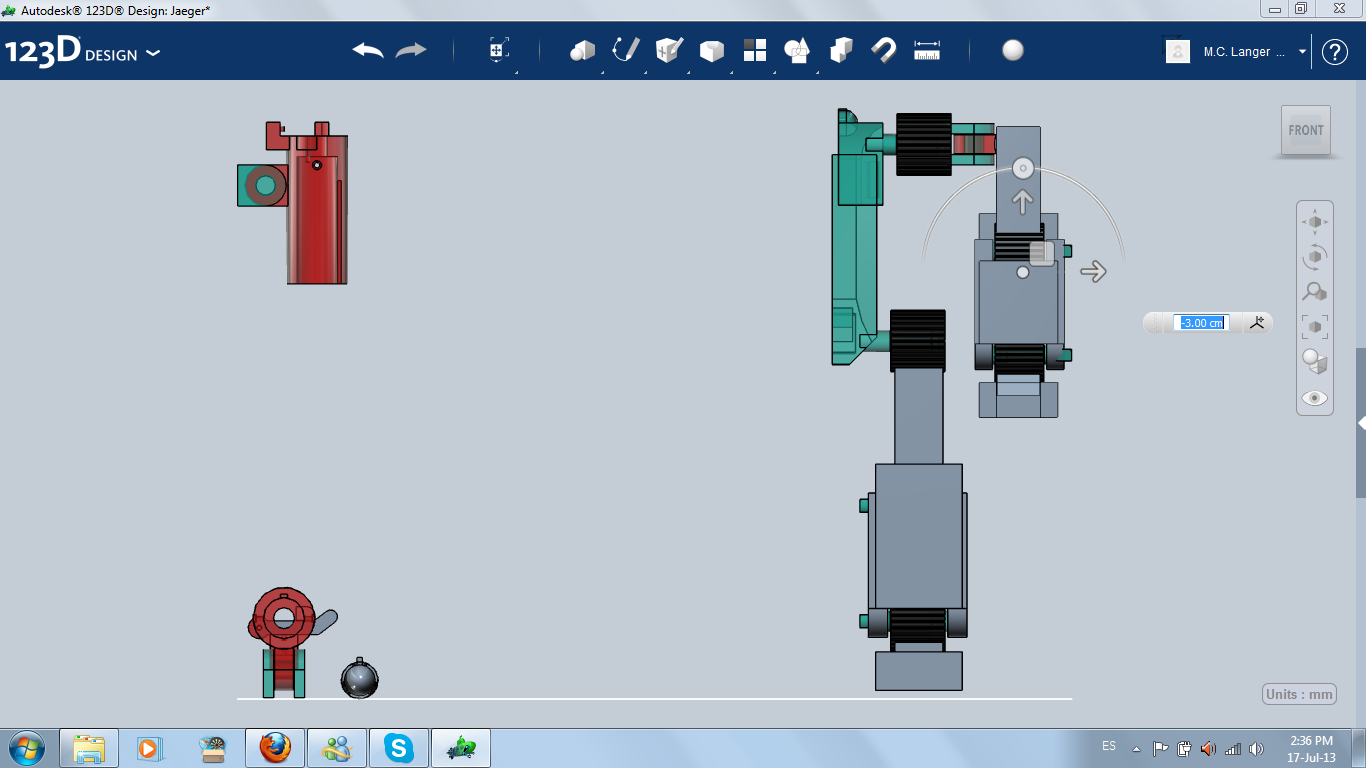This screenshot has width=1366, height=768.
Task: Select the Pan navigation tool
Action: pos(1315,221)
